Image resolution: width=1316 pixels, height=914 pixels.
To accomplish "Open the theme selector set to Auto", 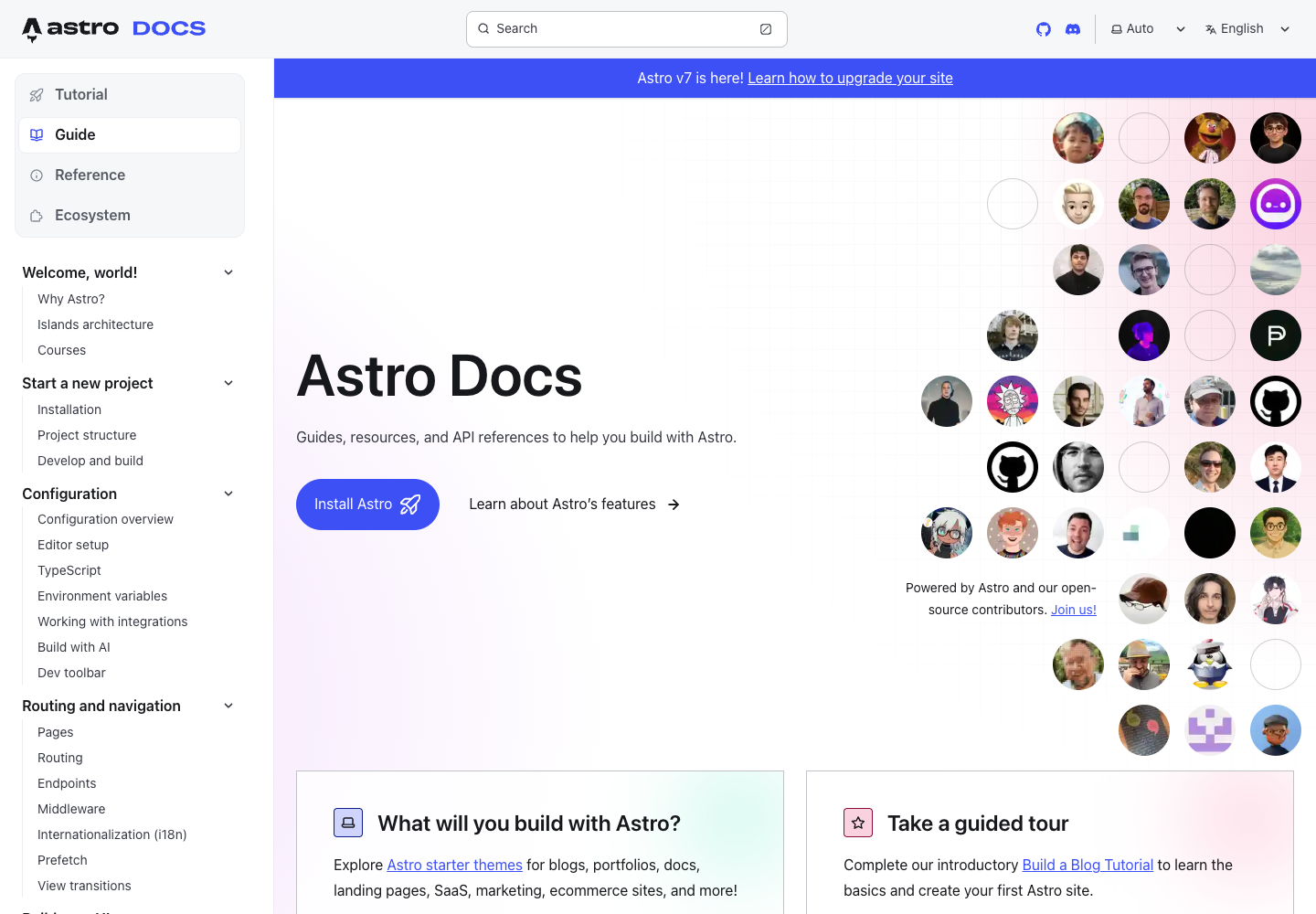I will (x=1148, y=29).
